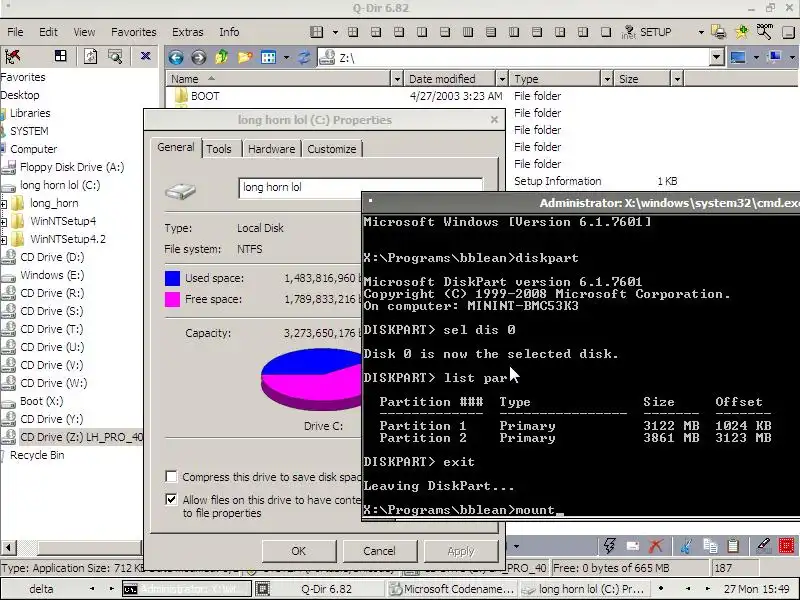The width and height of the screenshot is (800, 600).
Task: Click the magnifier search icon in left toolbar
Action: coord(115,56)
